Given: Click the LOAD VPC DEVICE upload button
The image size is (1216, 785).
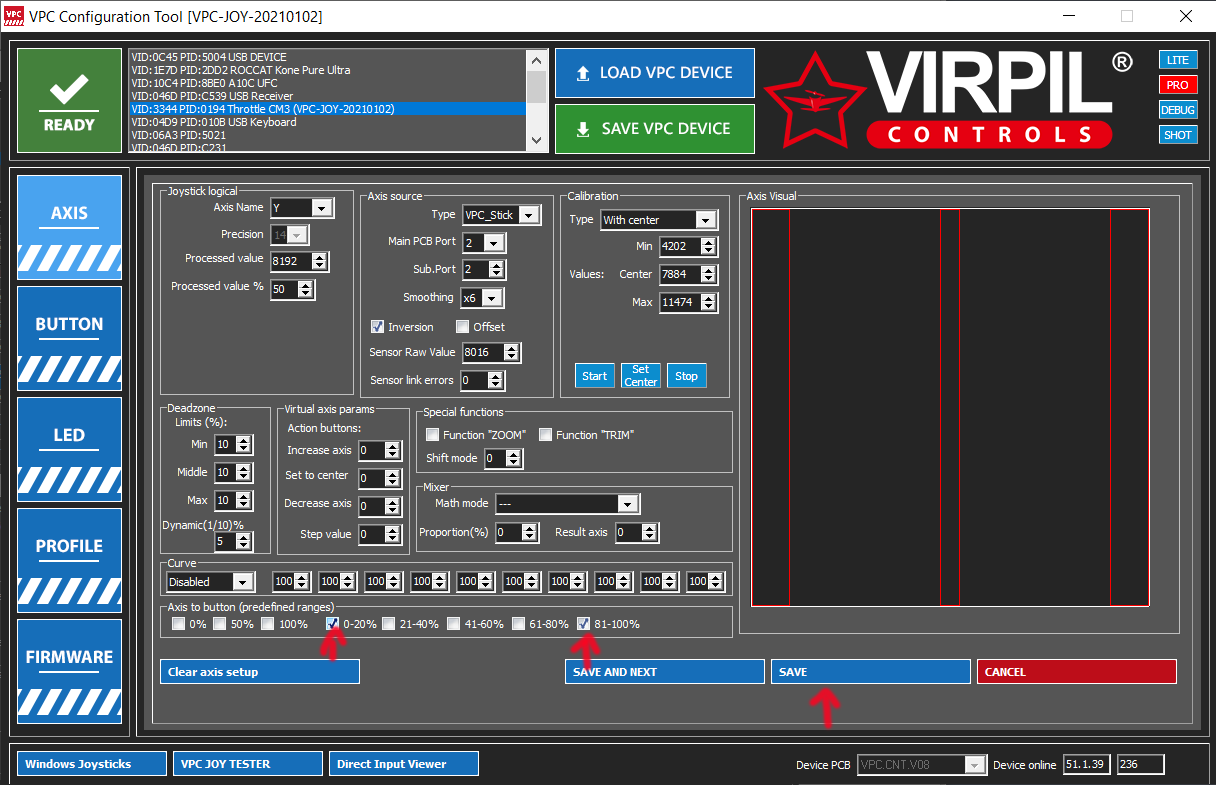Looking at the screenshot, I should coord(654,73).
